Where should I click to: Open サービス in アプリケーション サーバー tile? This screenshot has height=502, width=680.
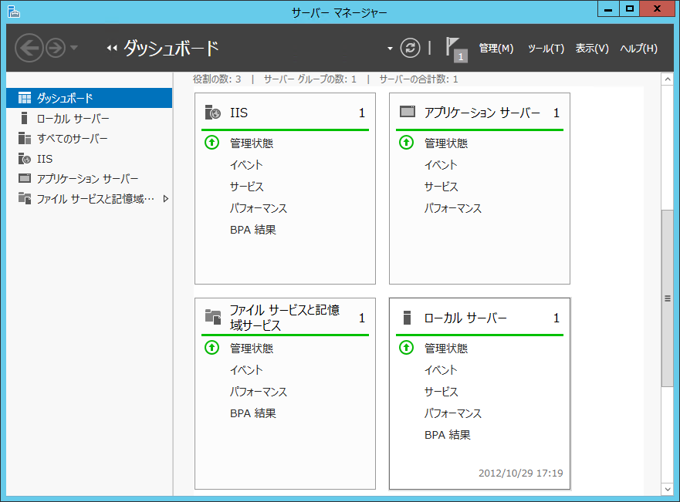coord(441,186)
